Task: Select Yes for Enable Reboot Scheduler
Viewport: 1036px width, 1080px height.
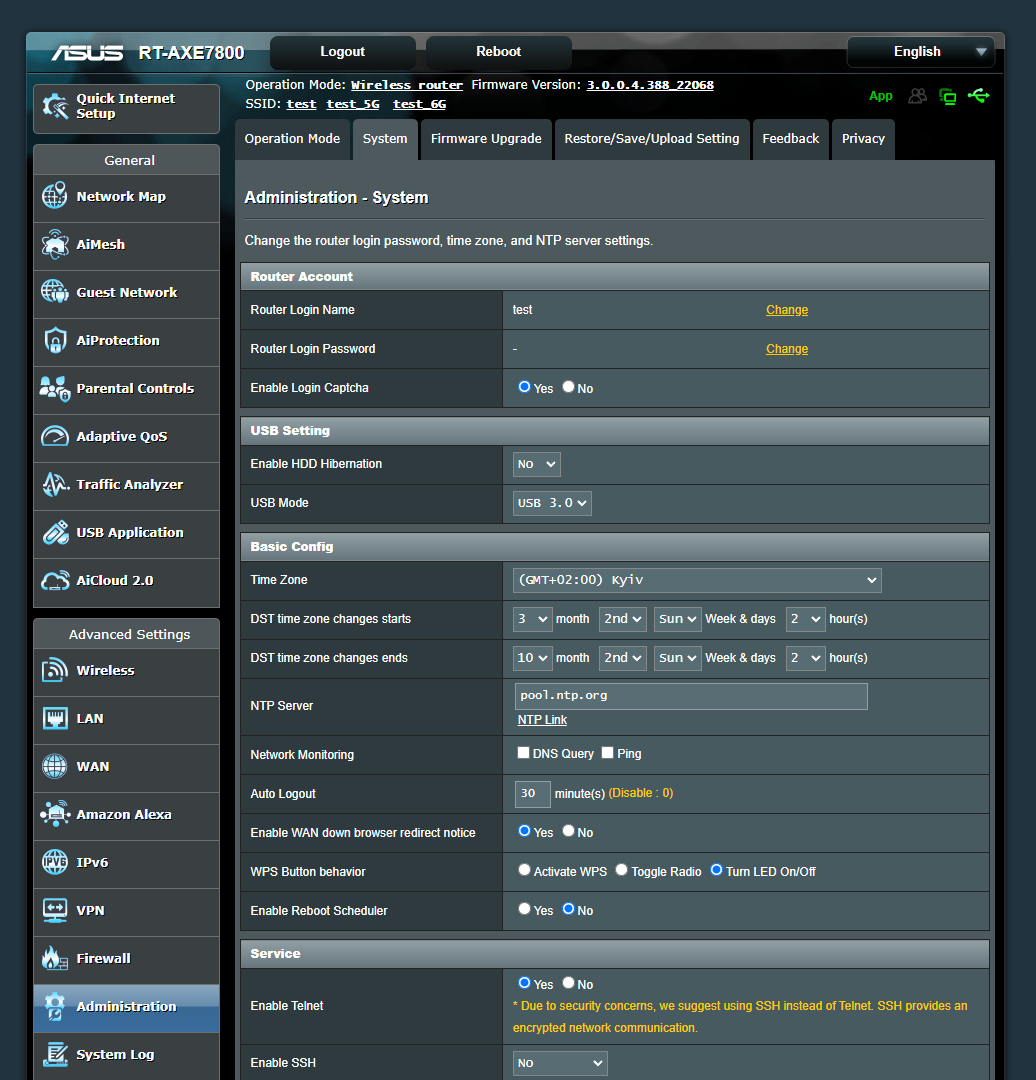Action: [524, 909]
